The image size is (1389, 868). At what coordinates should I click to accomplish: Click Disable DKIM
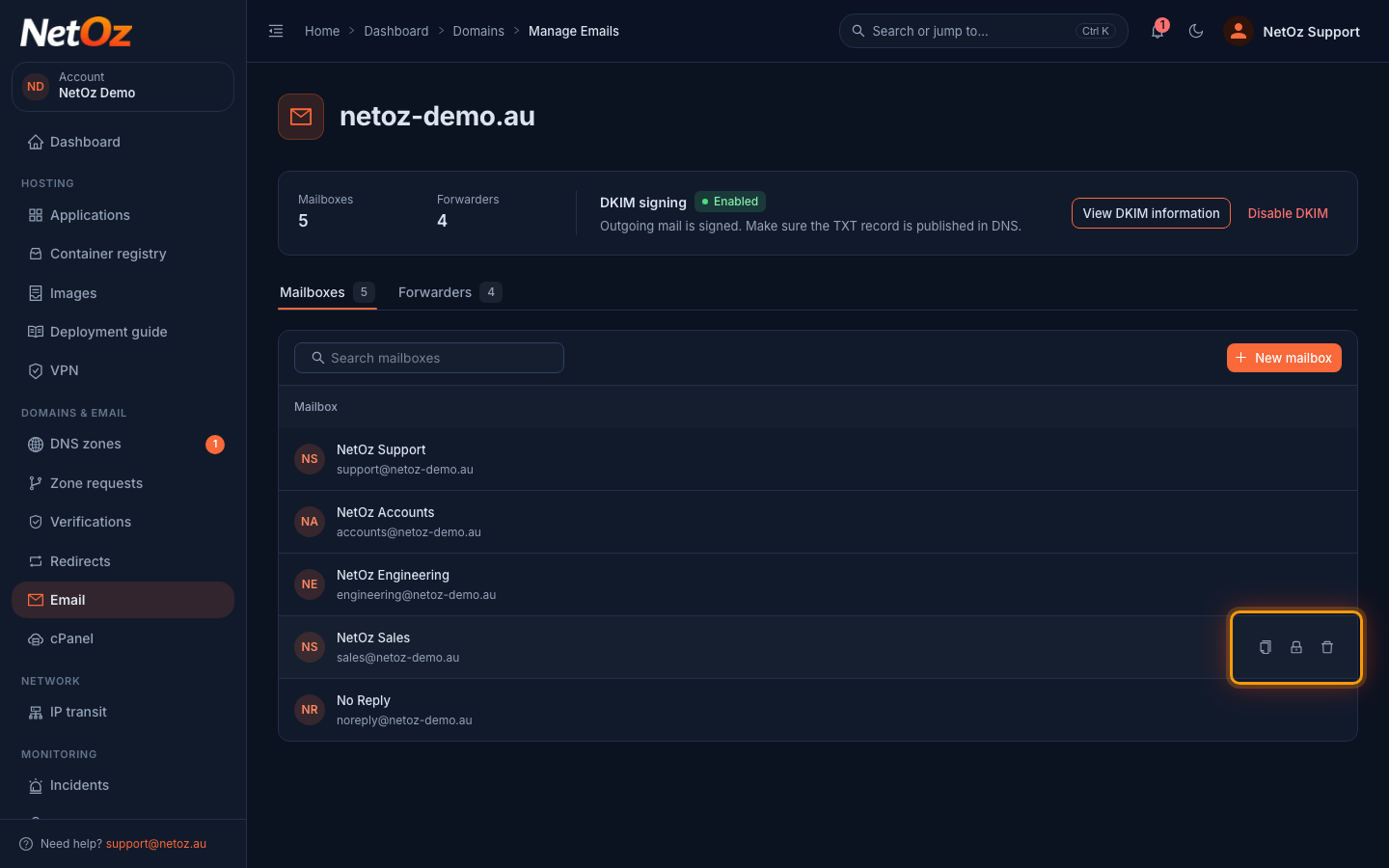click(1288, 213)
